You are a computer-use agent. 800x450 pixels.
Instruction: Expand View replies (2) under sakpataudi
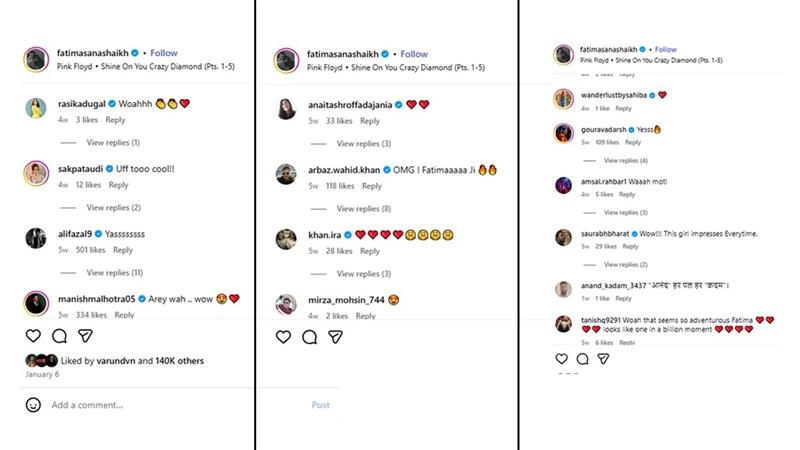[x=113, y=207]
